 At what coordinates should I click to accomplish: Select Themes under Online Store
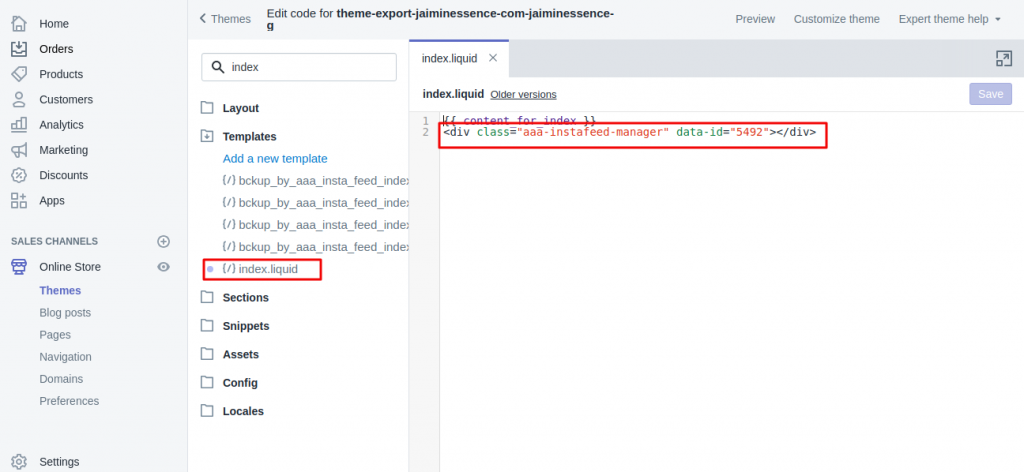pos(60,291)
